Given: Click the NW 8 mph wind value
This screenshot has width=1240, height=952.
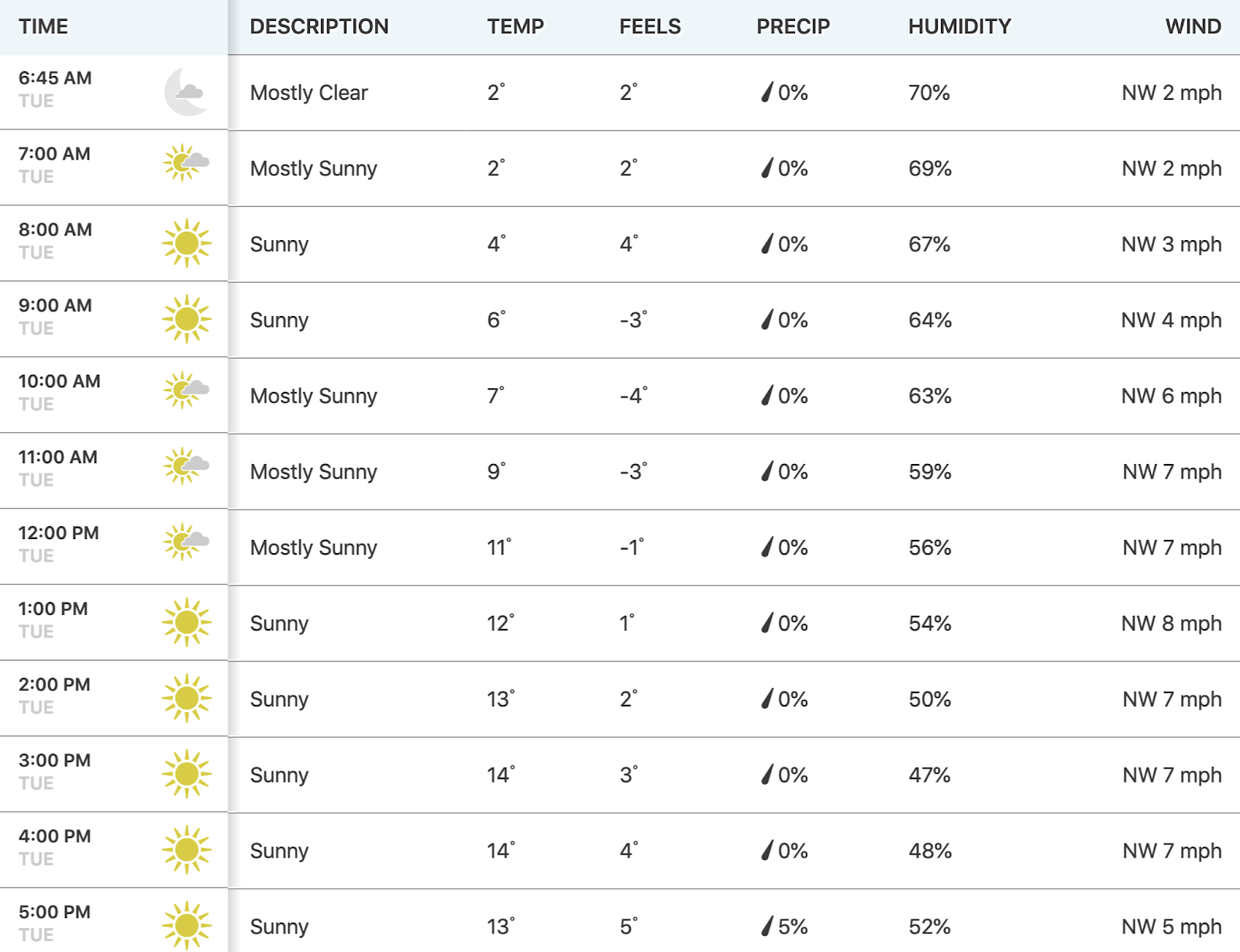Looking at the screenshot, I should tap(1172, 623).
